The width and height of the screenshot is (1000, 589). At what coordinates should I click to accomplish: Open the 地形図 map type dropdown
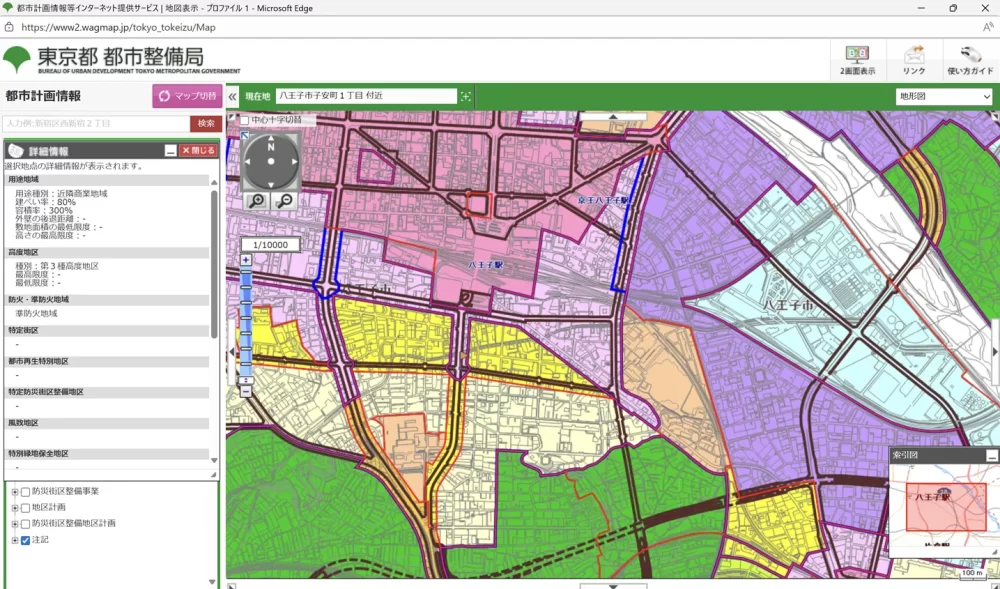coord(943,96)
